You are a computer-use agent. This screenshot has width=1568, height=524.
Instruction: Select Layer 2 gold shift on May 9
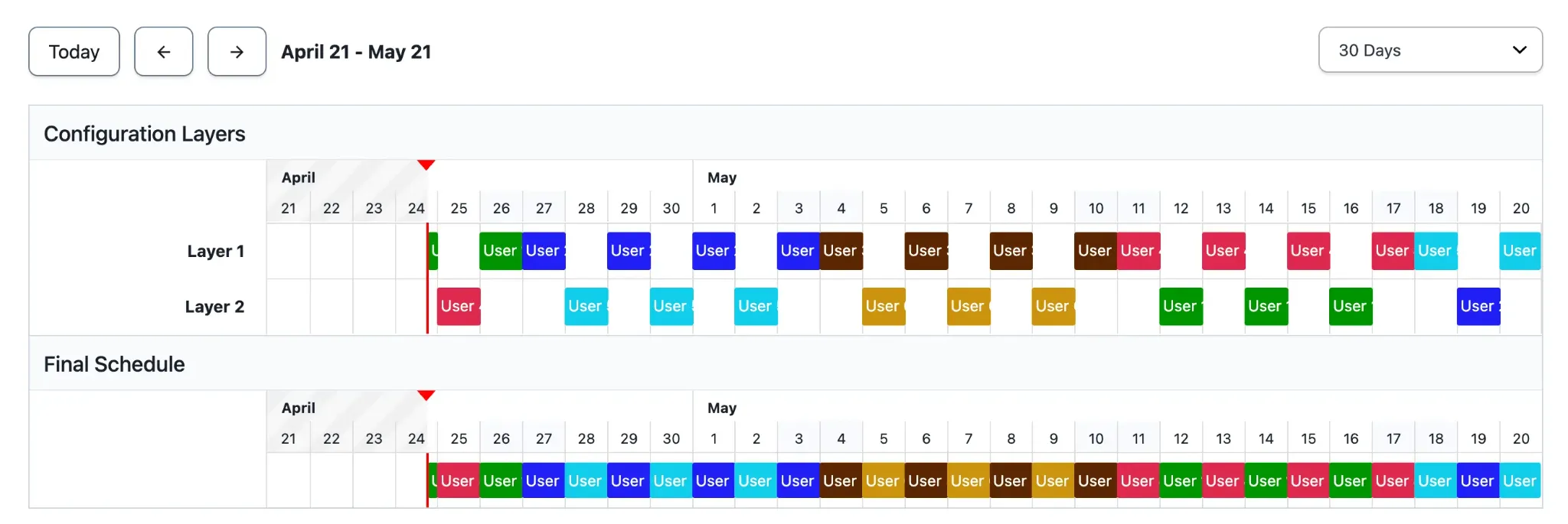tap(1053, 307)
